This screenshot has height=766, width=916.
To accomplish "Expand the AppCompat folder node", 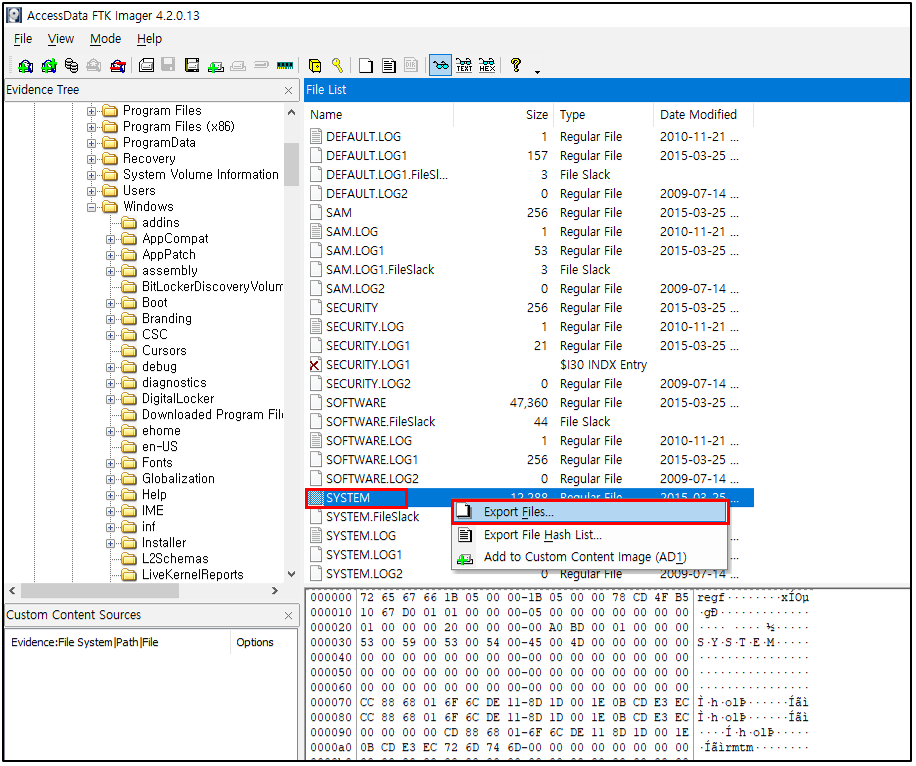I will (110, 239).
